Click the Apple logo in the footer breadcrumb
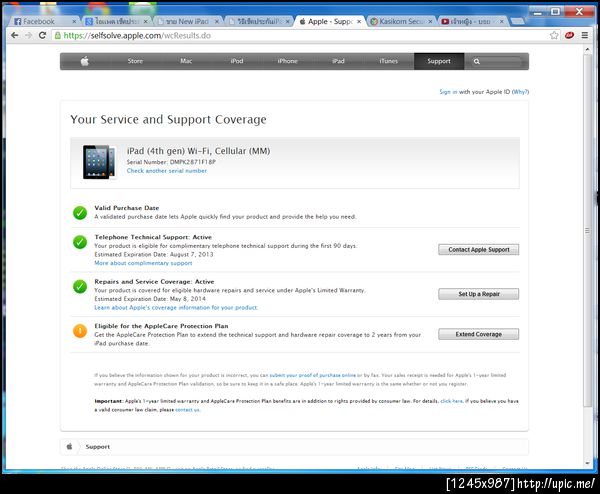The width and height of the screenshot is (600, 494). tap(69, 447)
